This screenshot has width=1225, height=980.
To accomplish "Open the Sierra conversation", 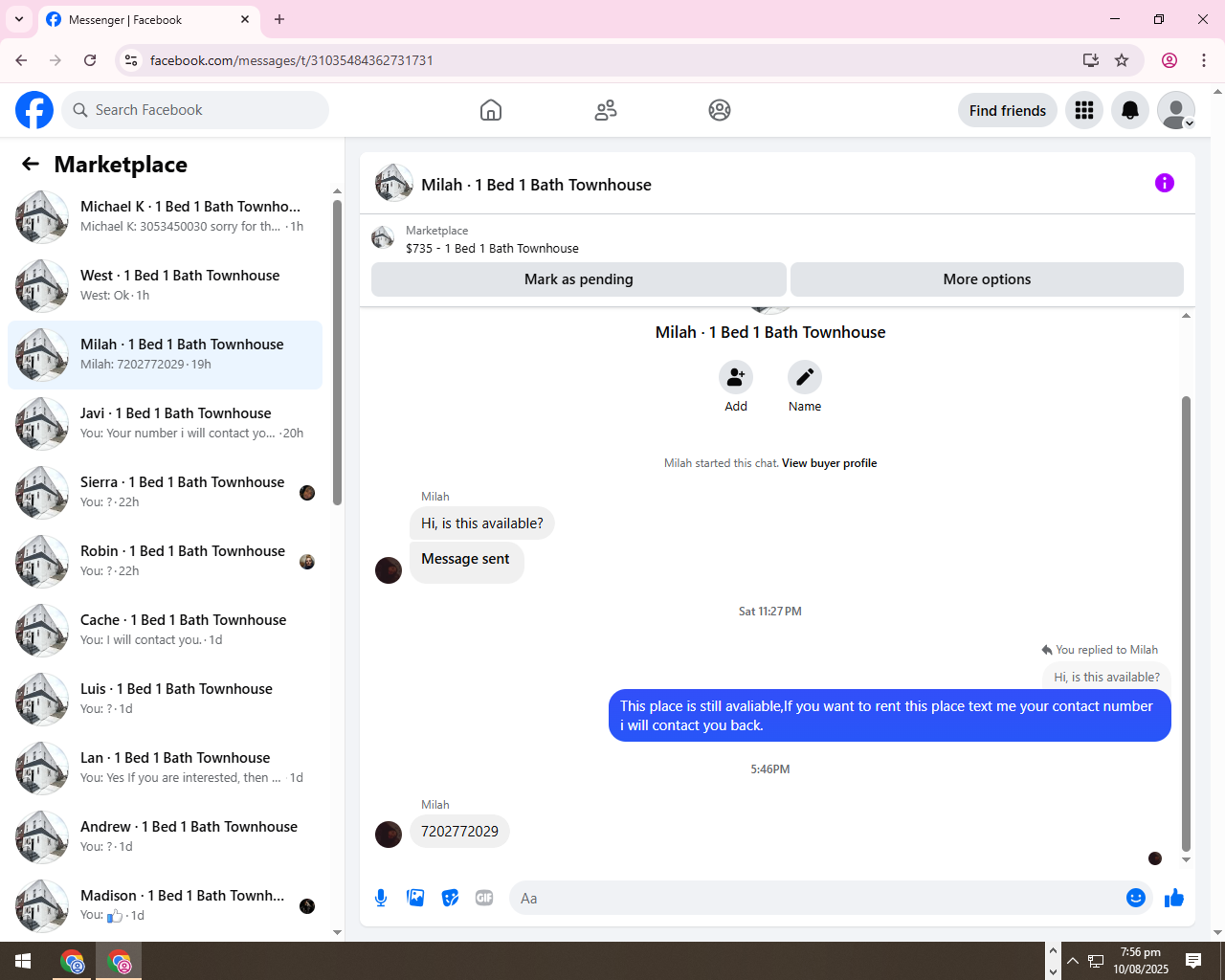I will [165, 493].
